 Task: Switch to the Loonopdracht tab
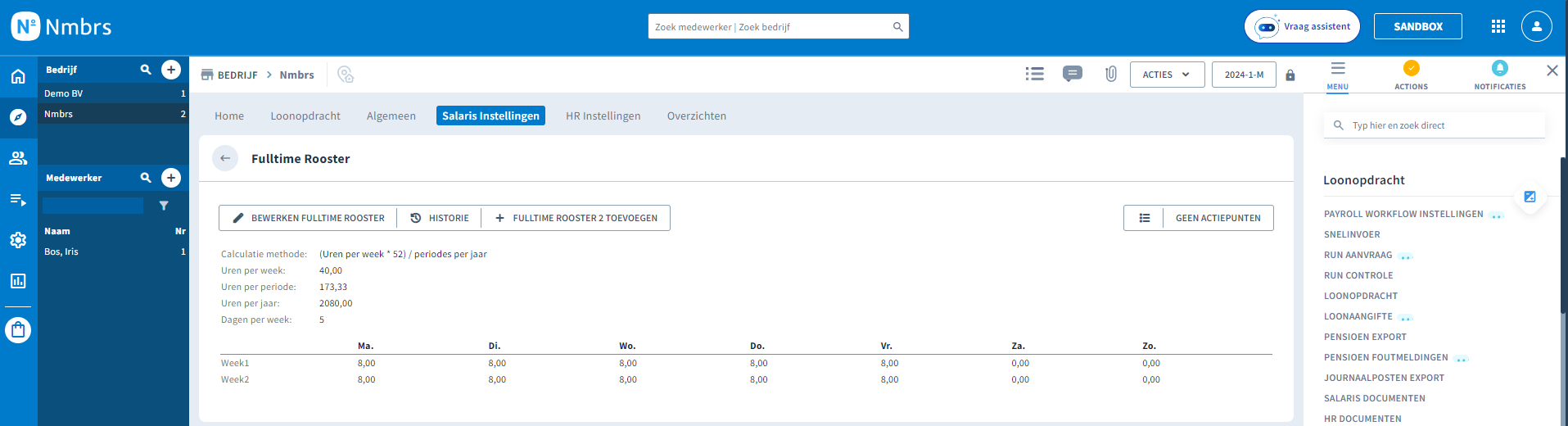pos(305,116)
